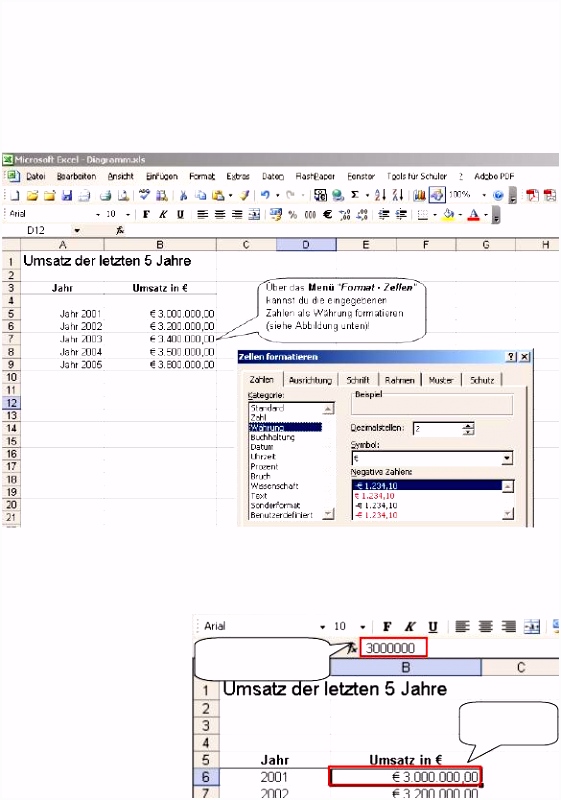Increase Dezimalstellen with the spinner arrows

[x=469, y=426]
